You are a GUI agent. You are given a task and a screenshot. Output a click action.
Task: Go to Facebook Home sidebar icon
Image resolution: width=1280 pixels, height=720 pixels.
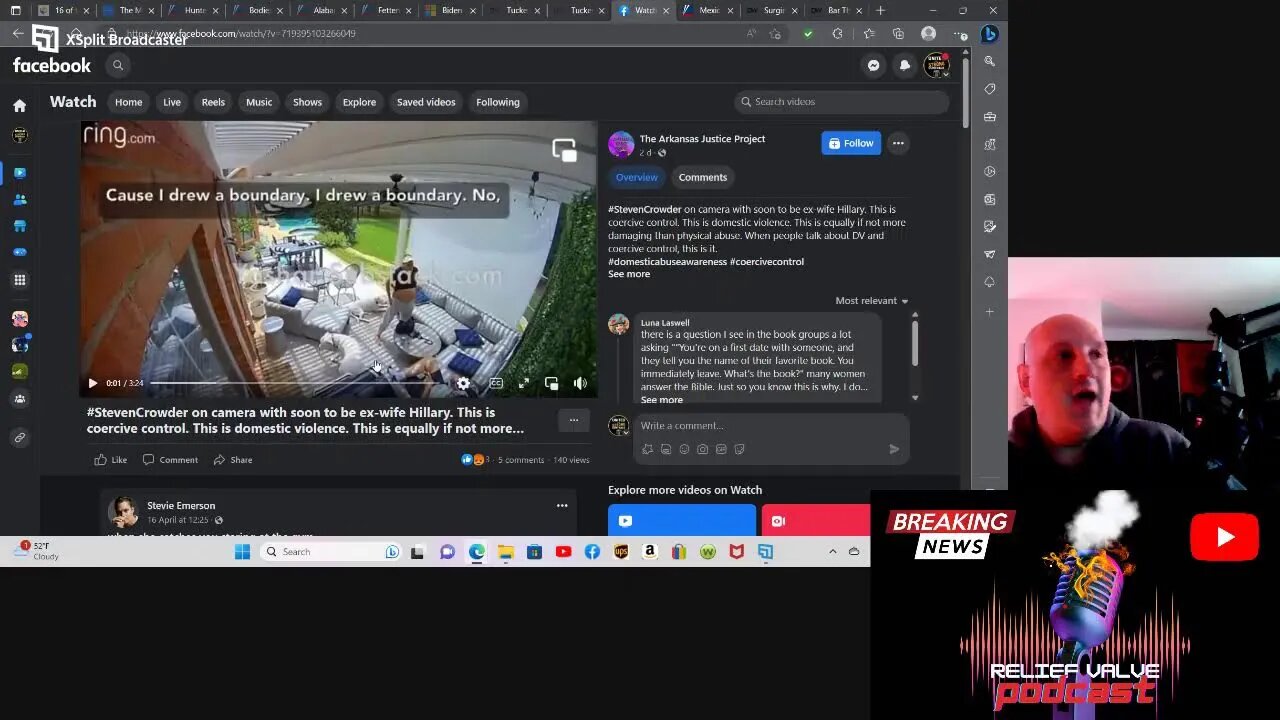(x=19, y=105)
